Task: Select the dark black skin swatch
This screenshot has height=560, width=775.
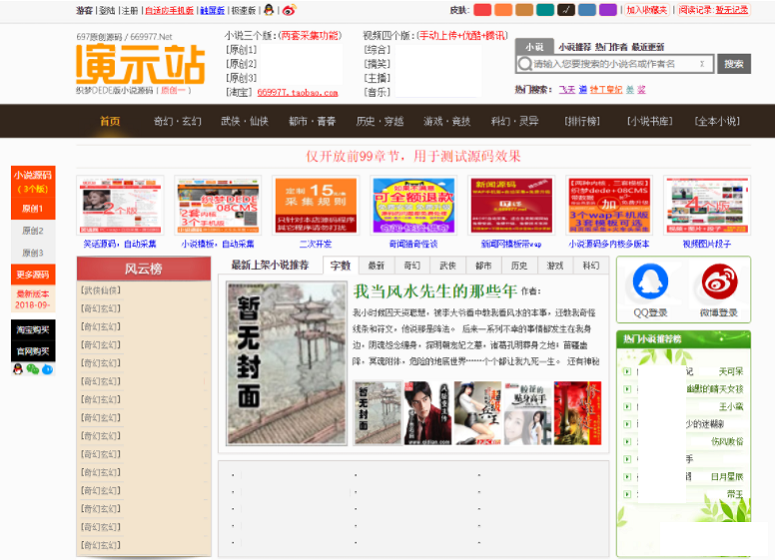Action: (x=566, y=10)
